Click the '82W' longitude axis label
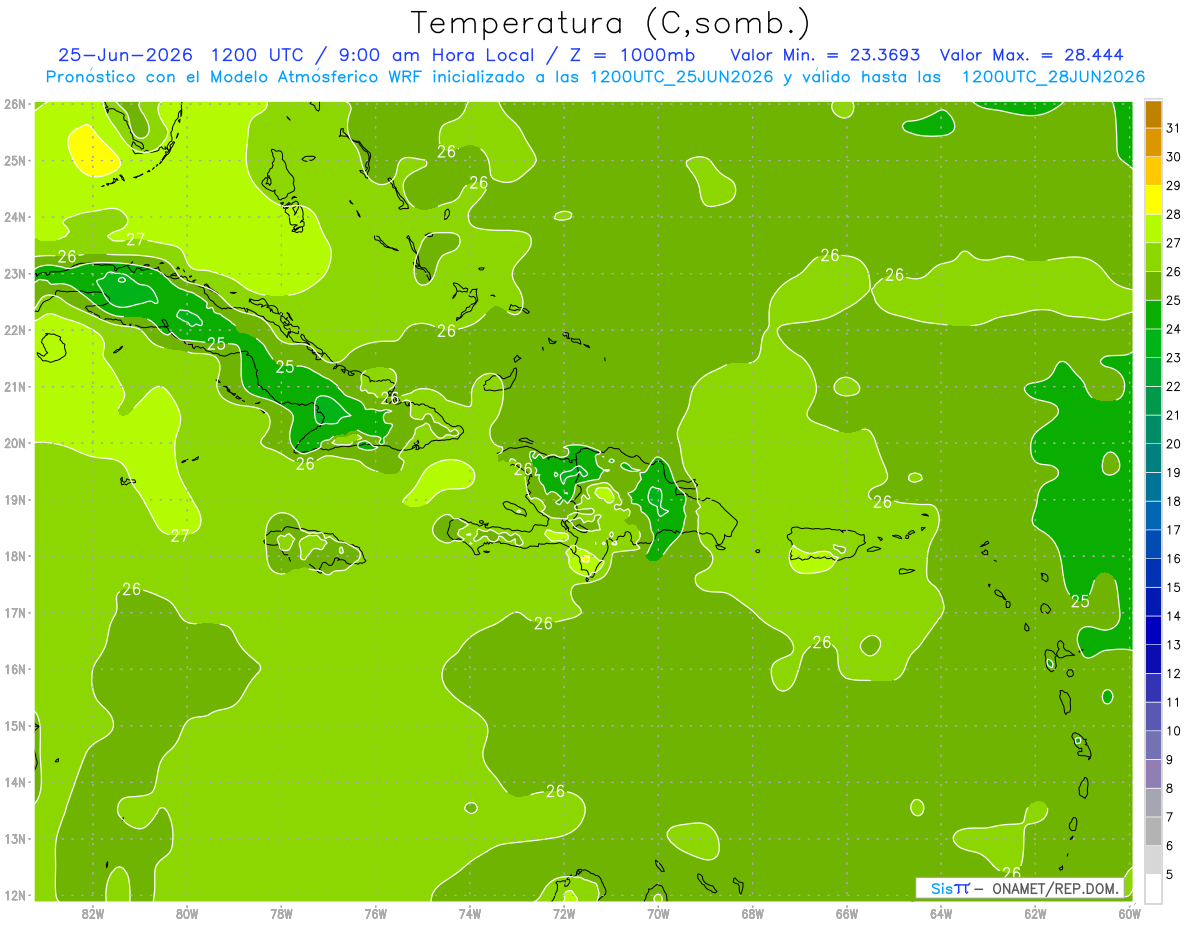This screenshot has height=927, width=1200. [x=93, y=912]
